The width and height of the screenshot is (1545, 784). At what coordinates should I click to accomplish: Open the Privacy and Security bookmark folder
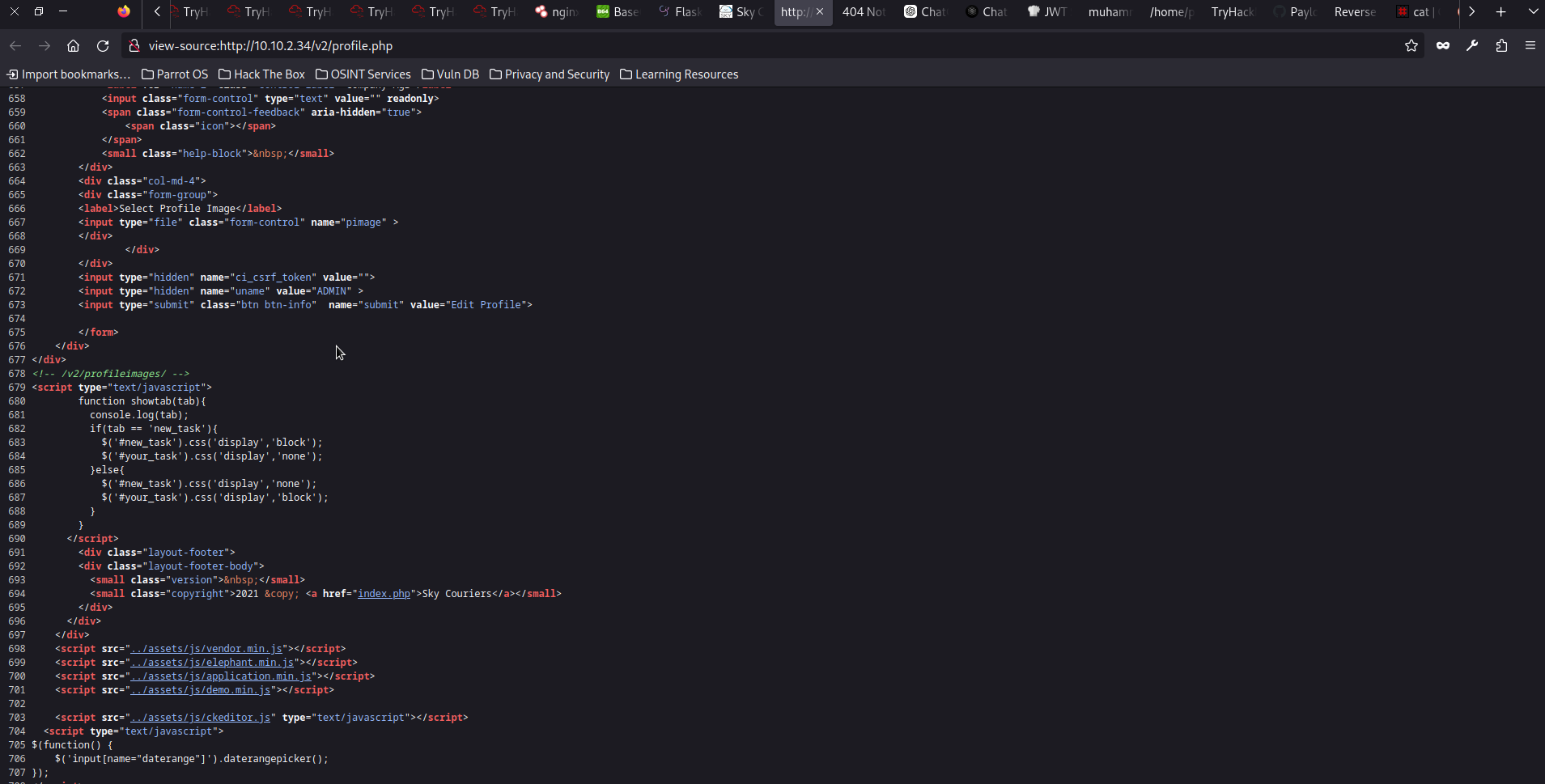click(x=550, y=74)
